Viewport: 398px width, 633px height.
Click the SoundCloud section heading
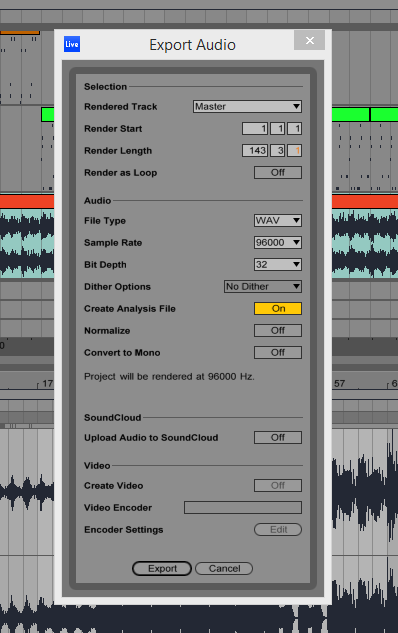click(x=113, y=417)
